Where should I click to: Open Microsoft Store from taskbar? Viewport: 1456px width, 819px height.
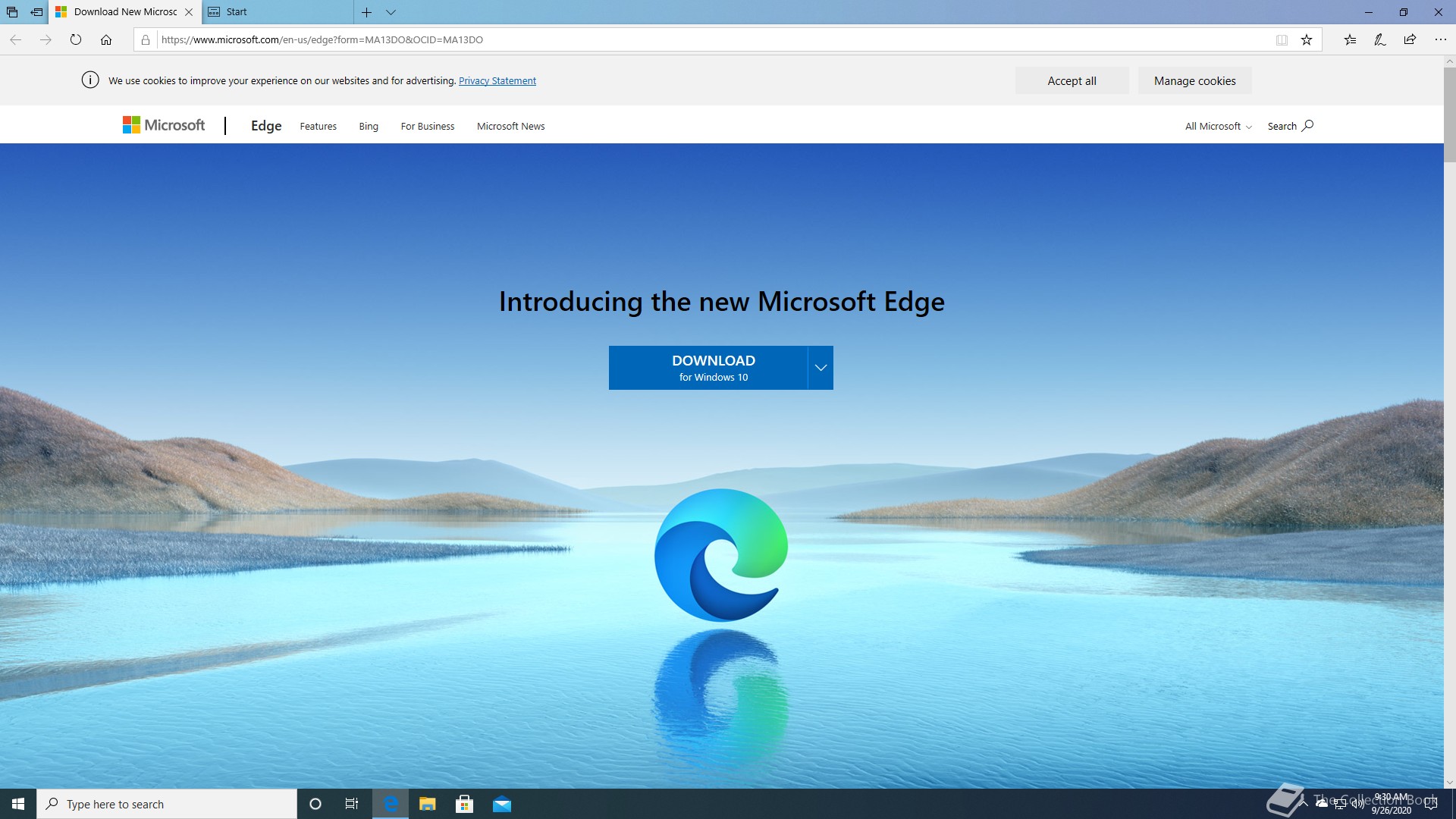[464, 804]
